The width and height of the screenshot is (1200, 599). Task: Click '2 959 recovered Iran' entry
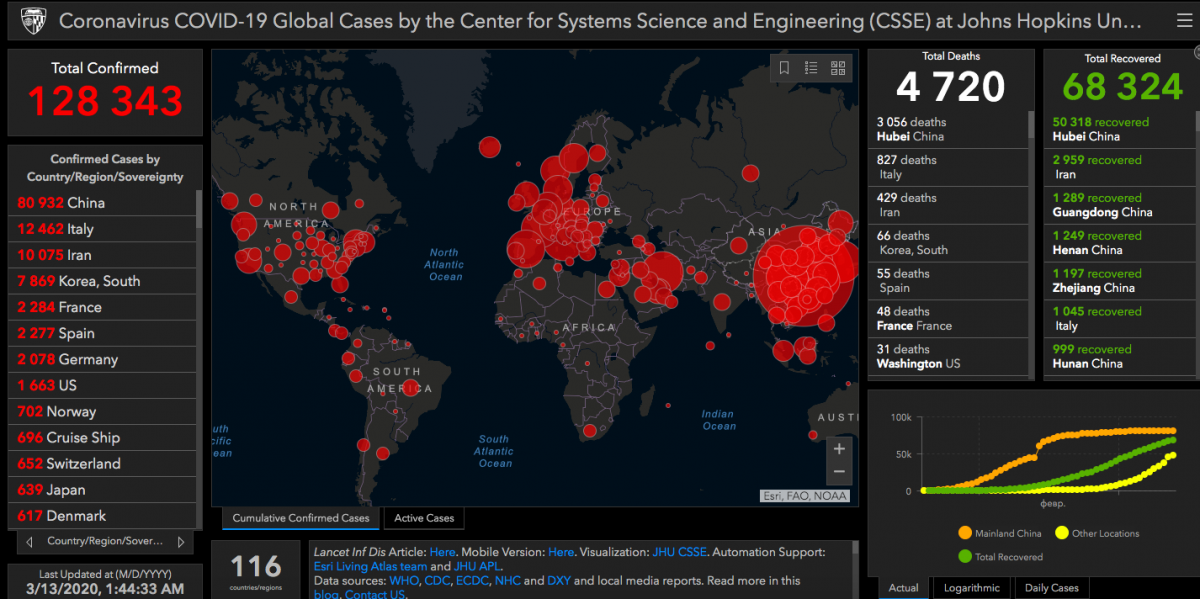1120,167
